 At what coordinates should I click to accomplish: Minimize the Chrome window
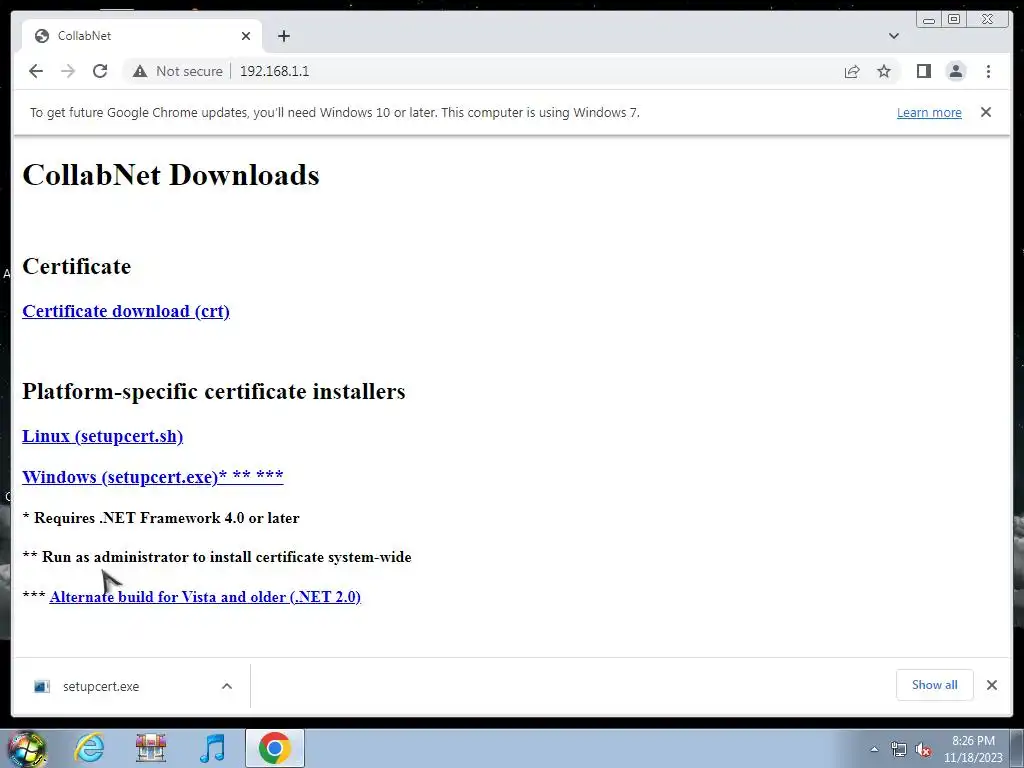pos(929,20)
